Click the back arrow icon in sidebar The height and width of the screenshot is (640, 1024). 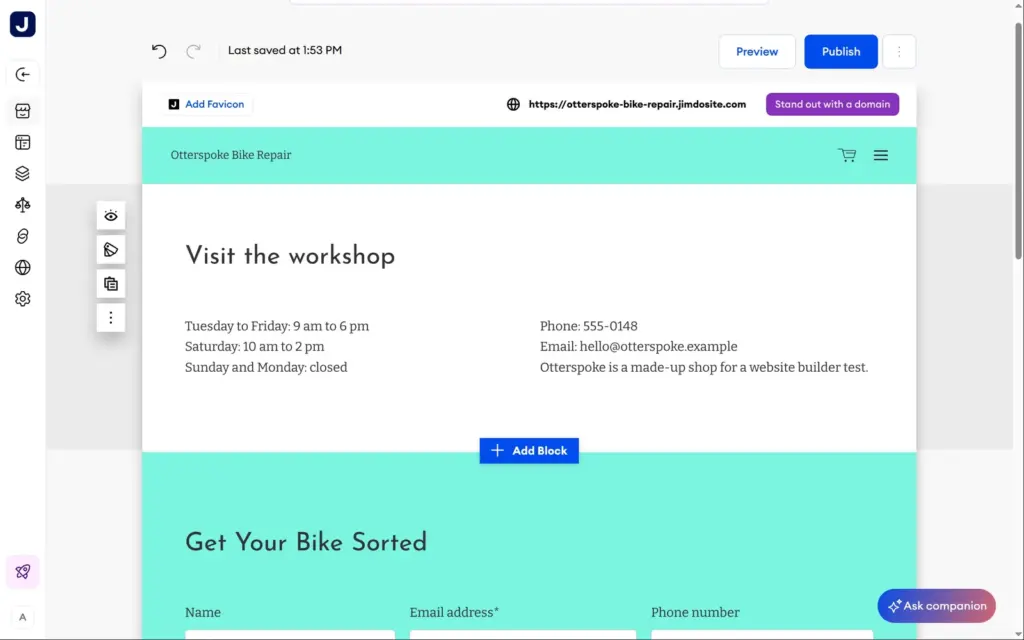point(23,74)
